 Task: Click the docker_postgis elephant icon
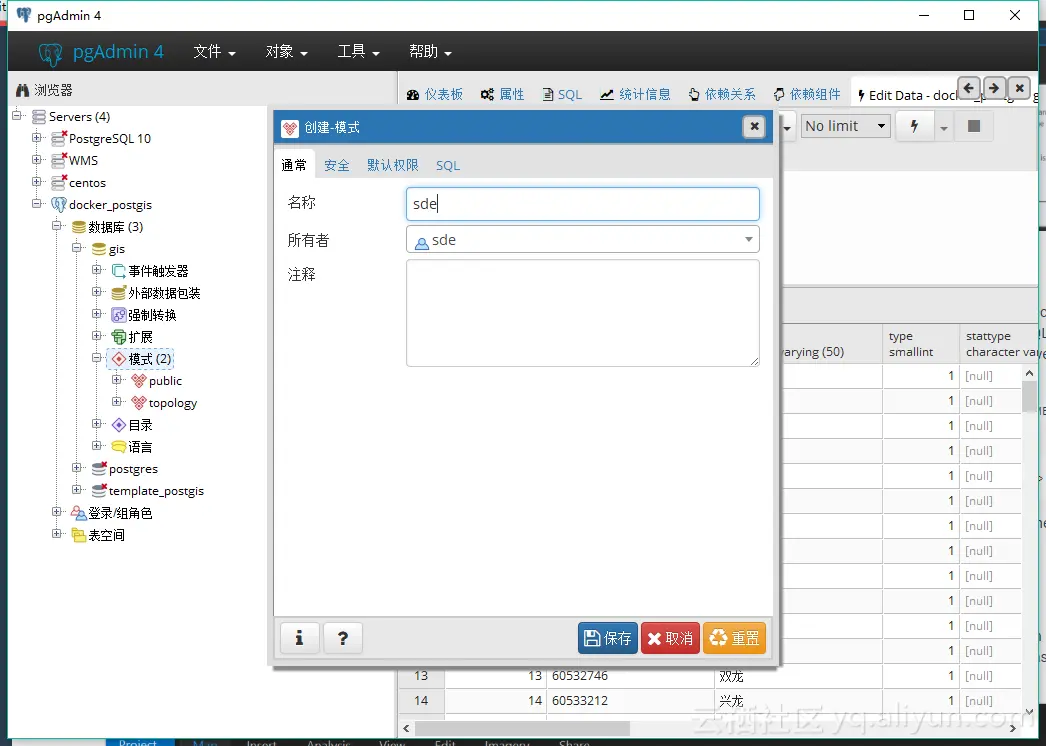(x=59, y=205)
